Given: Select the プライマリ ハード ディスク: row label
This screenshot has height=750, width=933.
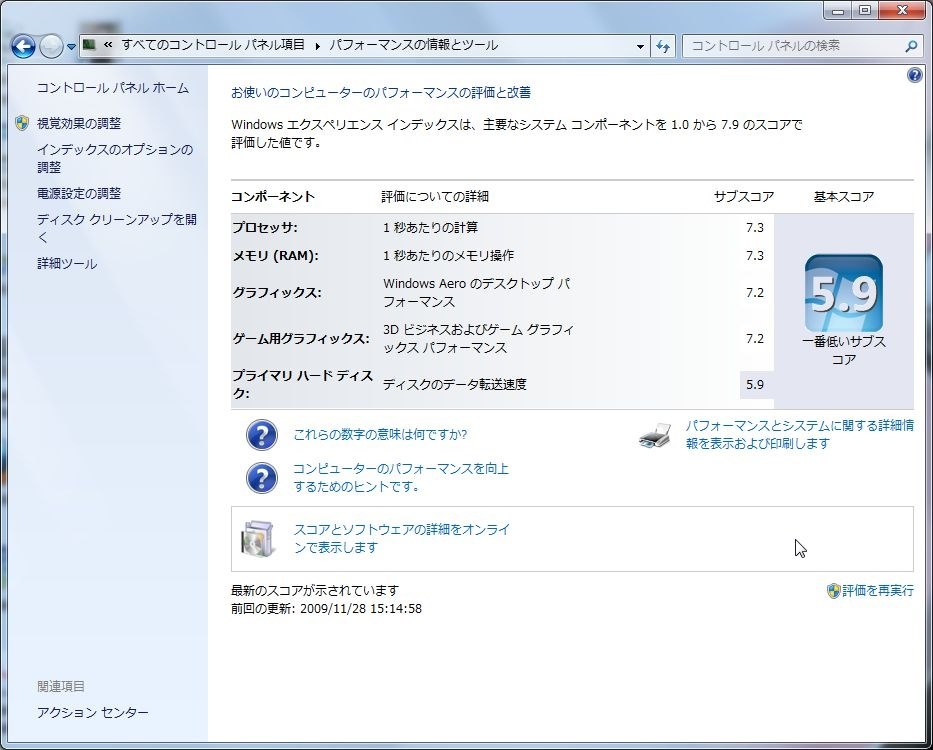Looking at the screenshot, I should click(302, 385).
